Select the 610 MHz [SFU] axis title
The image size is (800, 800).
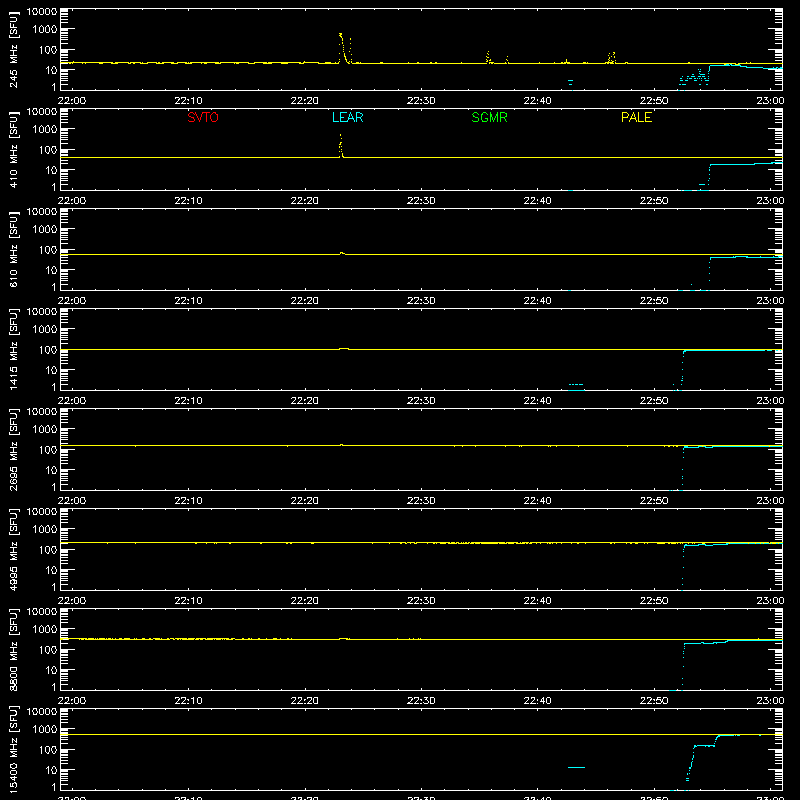(13, 250)
